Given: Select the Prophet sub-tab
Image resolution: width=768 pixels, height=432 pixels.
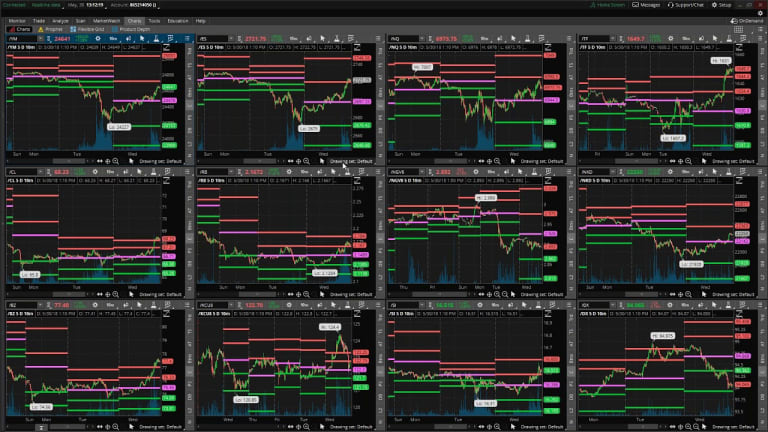Looking at the screenshot, I should click(50, 29).
